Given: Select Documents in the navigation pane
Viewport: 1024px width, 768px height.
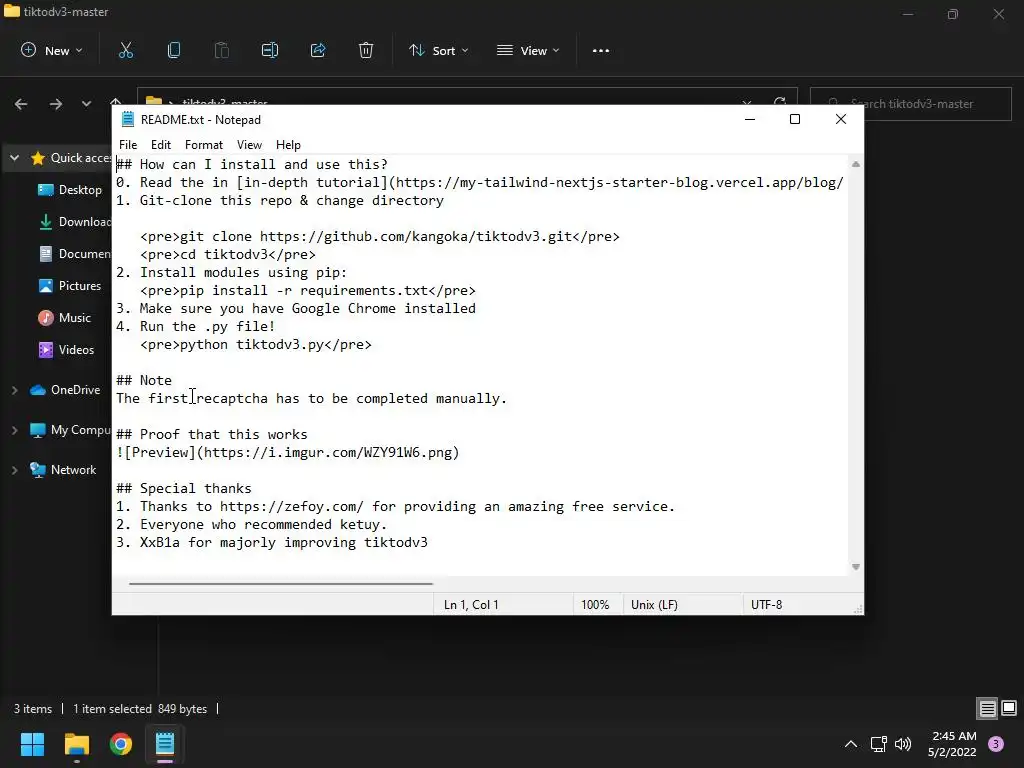Looking at the screenshot, I should (x=75, y=254).
